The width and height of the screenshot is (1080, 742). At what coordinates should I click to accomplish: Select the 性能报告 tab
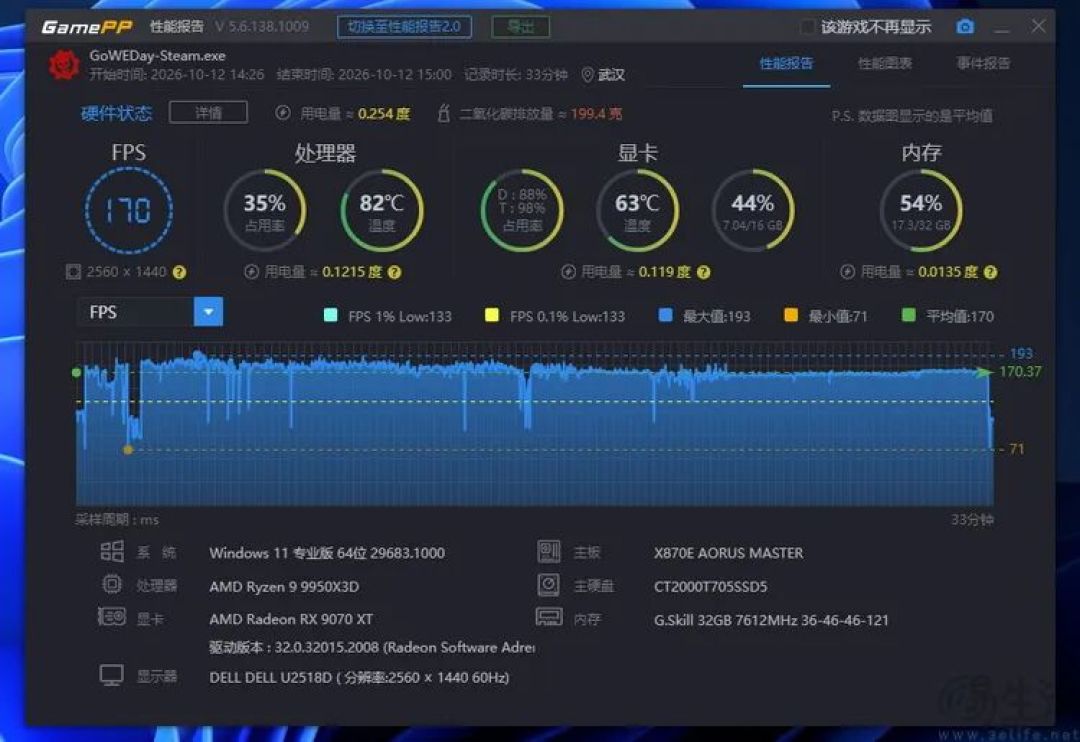click(x=786, y=63)
